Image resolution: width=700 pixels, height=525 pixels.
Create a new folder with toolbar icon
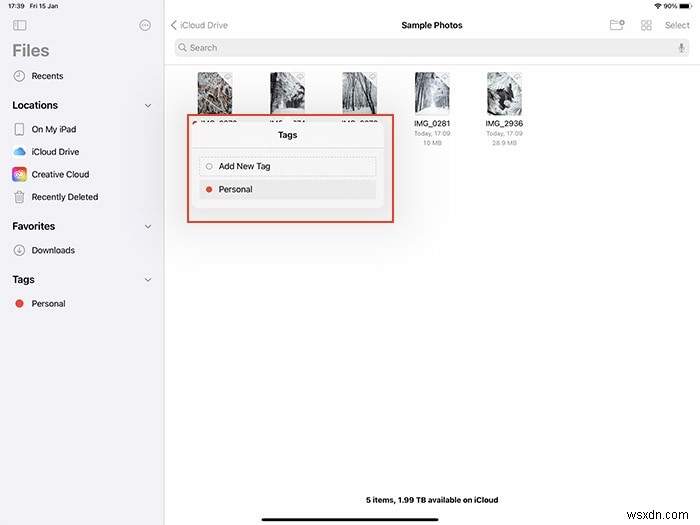pos(617,25)
